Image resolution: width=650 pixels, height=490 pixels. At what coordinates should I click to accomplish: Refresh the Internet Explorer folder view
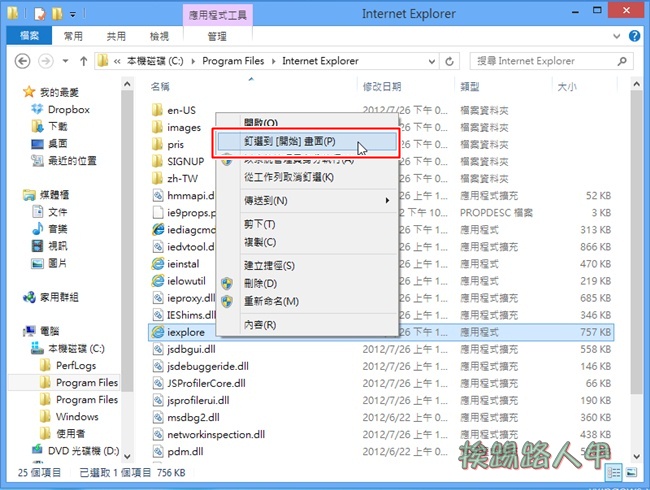point(449,61)
